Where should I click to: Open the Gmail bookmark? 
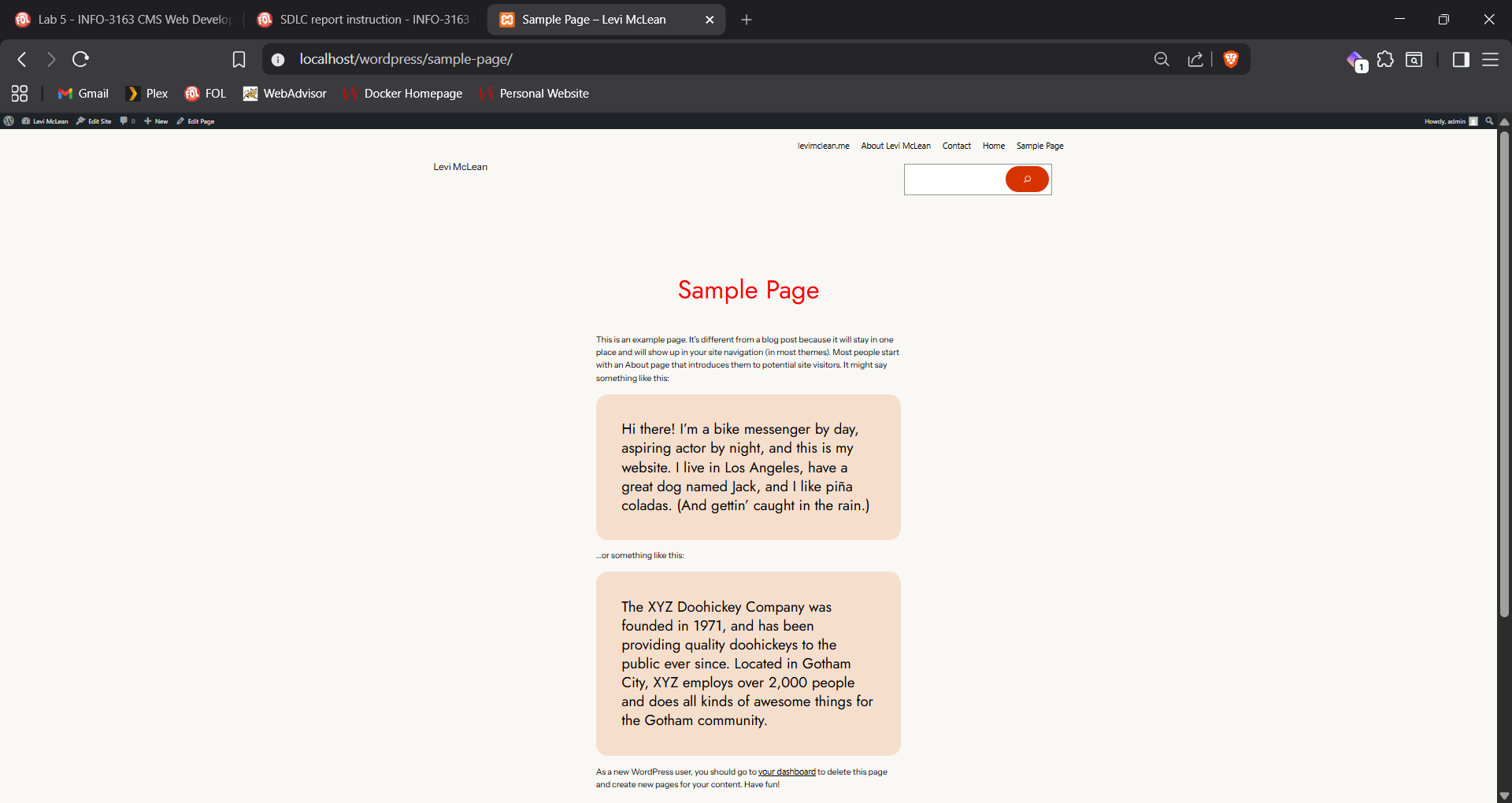tap(83, 94)
